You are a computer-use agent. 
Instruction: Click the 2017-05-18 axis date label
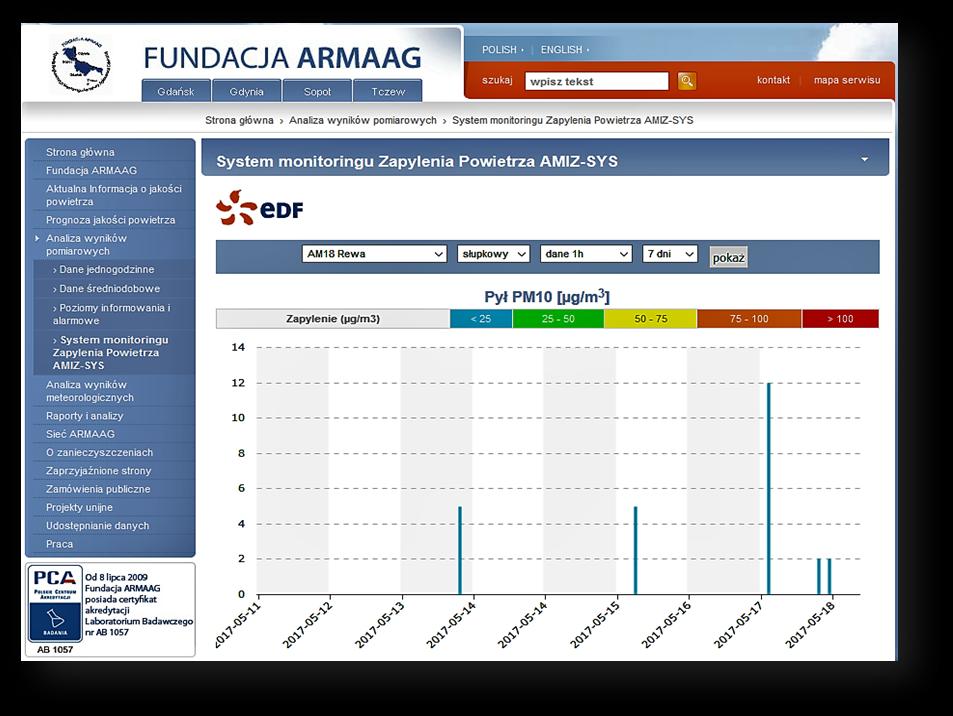pyautogui.click(x=811, y=624)
